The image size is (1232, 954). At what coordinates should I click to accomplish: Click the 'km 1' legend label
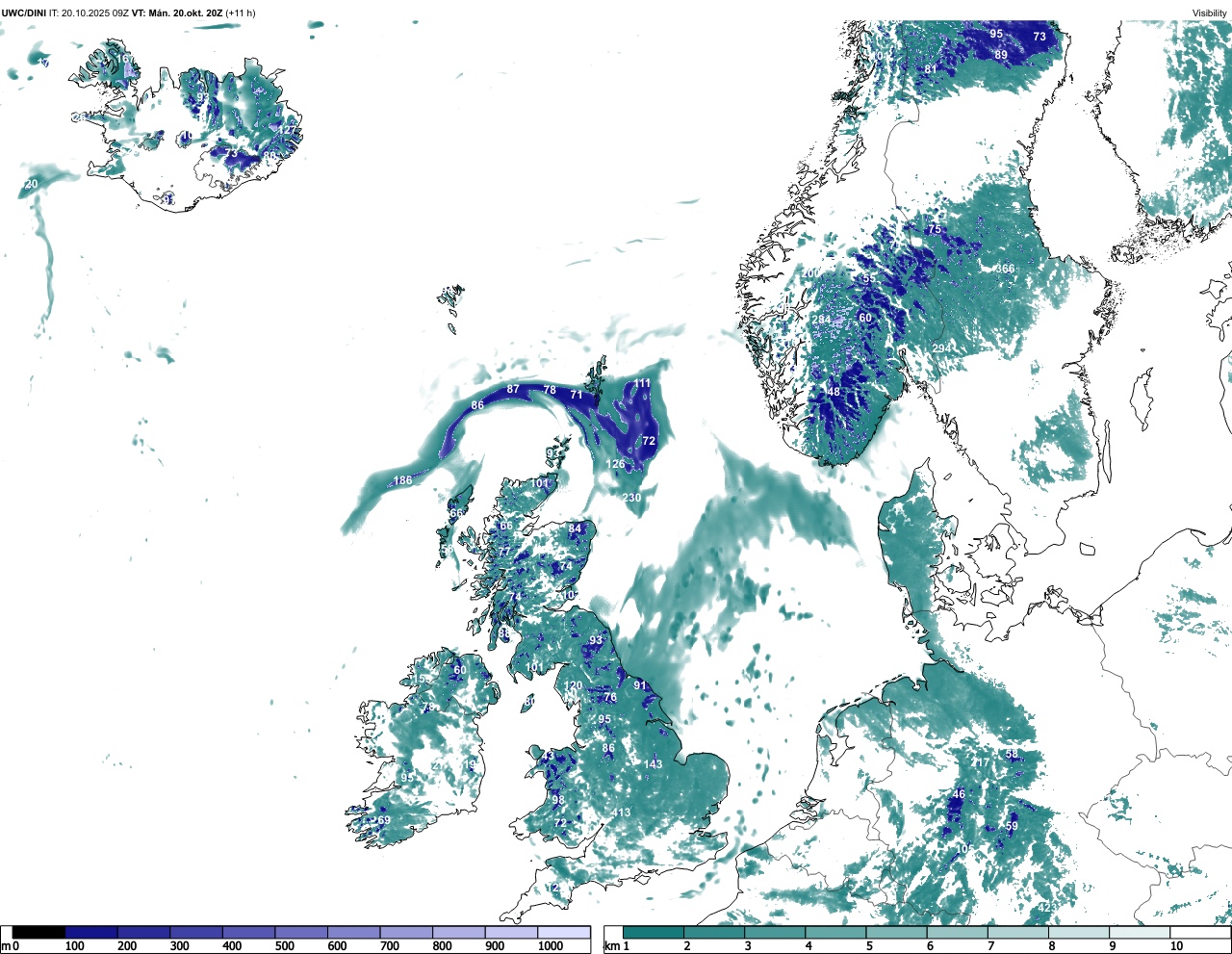tap(616, 946)
